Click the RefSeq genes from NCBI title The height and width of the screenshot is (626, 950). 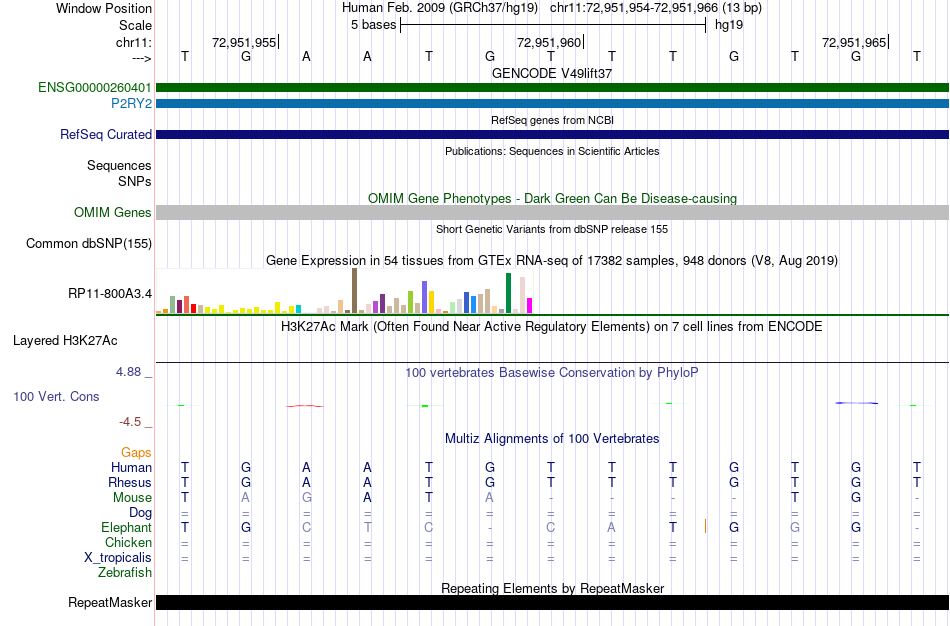point(552,120)
